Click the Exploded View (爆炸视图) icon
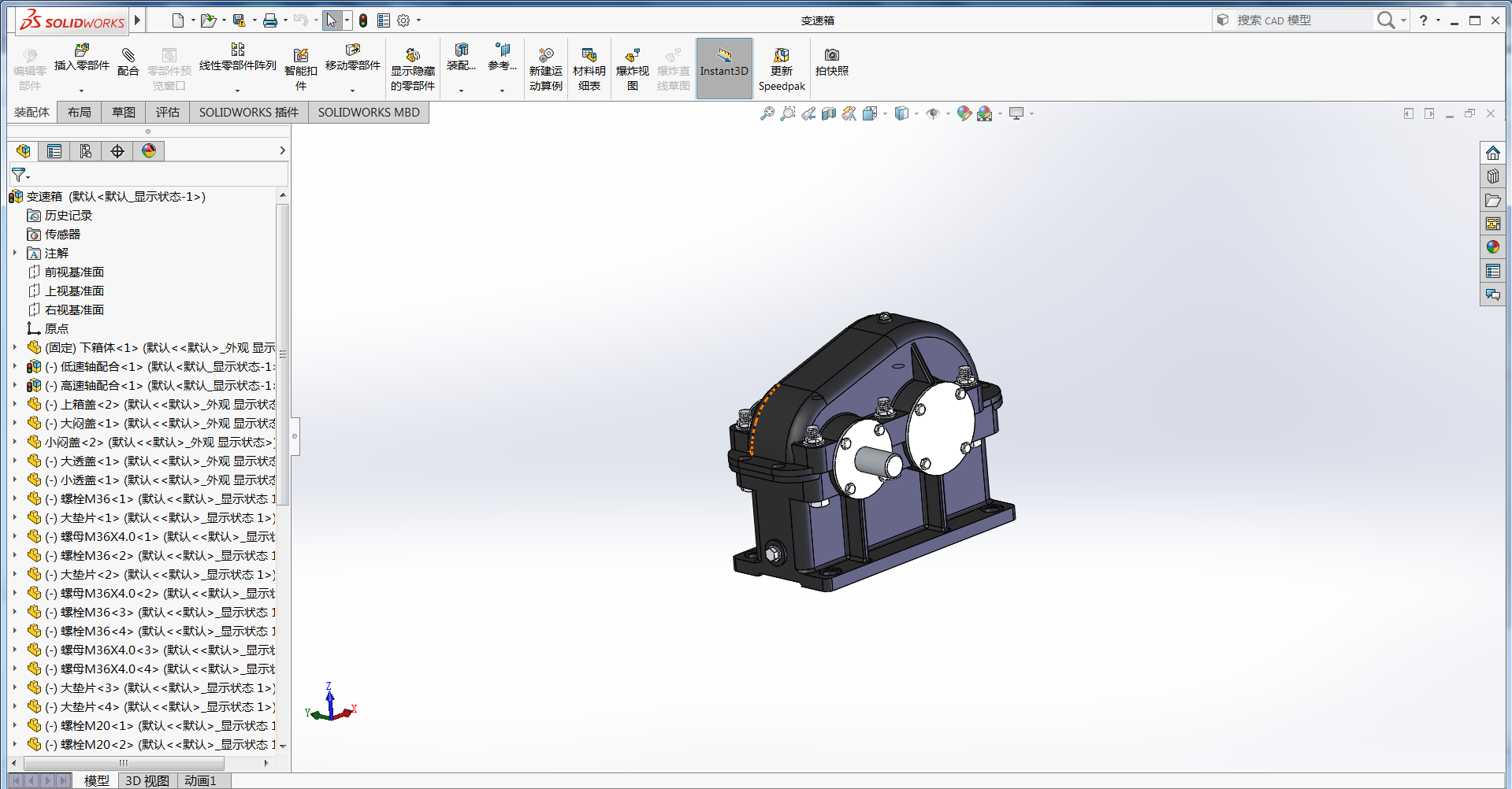This screenshot has height=789, width=1512. coord(632,56)
